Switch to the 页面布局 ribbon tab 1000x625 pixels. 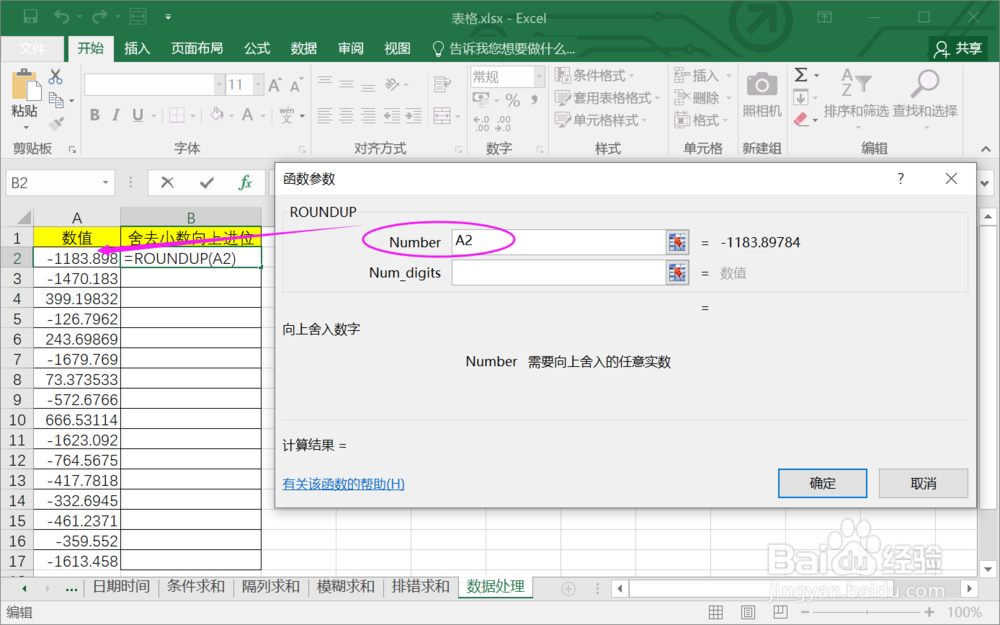197,48
